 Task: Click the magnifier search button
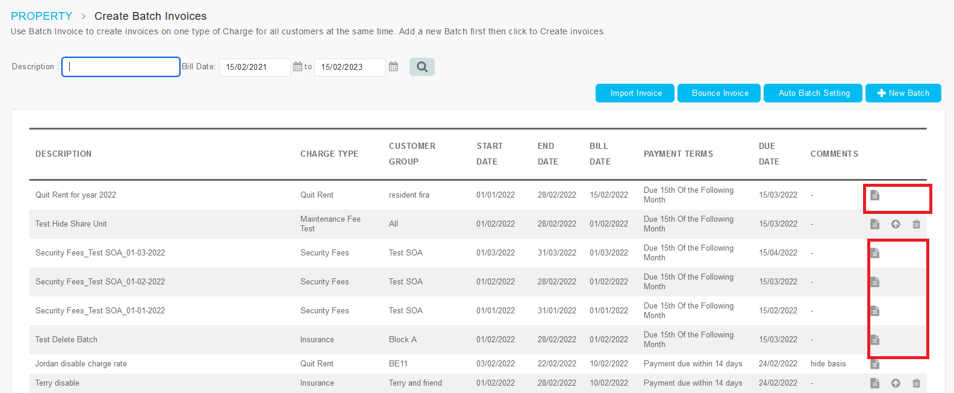422,67
